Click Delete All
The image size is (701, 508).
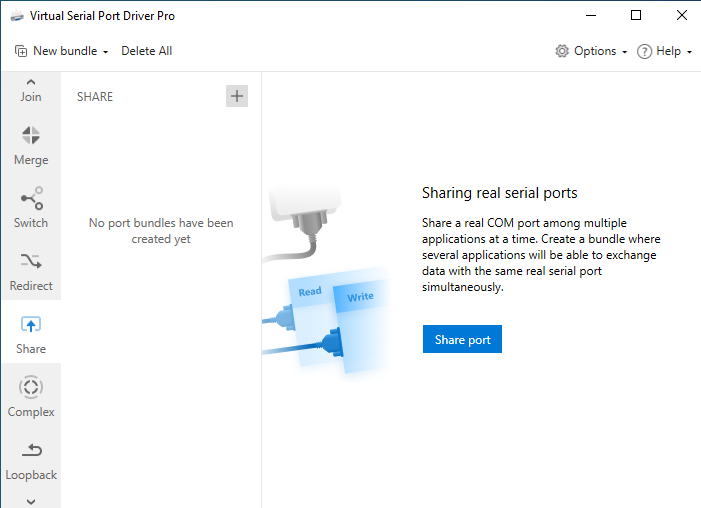(147, 51)
